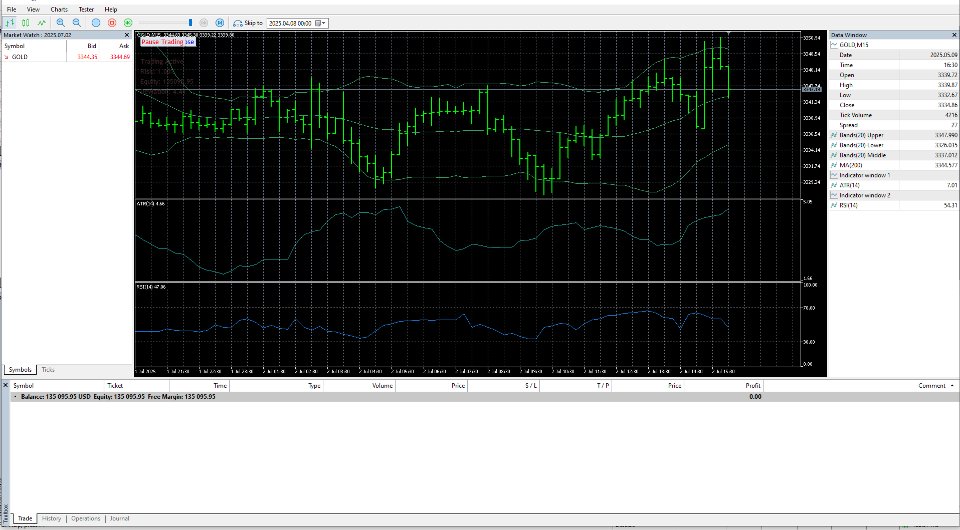
Task: Click the Bands(20) Upper indicator icon
Action: coord(833,135)
